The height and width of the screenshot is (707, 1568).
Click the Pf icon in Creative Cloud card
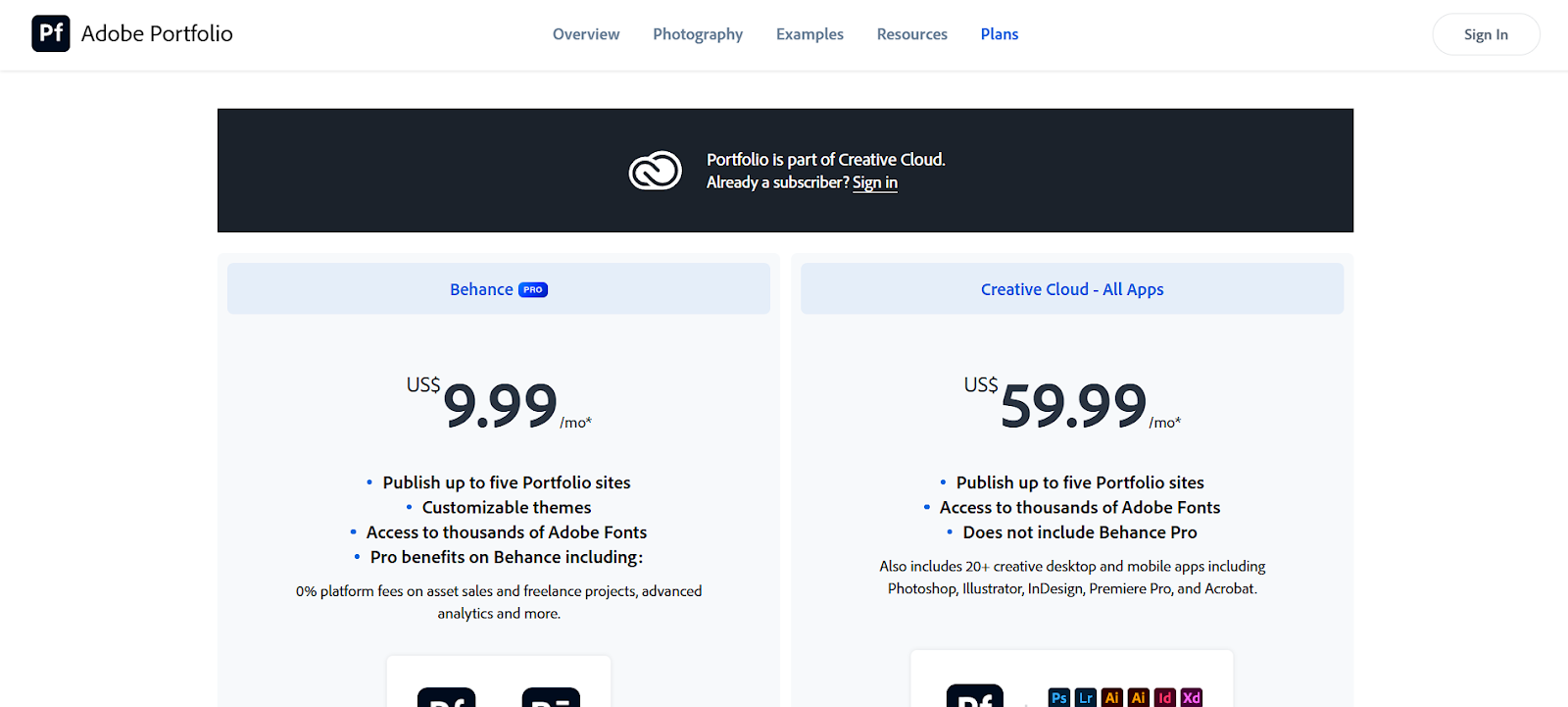[975, 695]
